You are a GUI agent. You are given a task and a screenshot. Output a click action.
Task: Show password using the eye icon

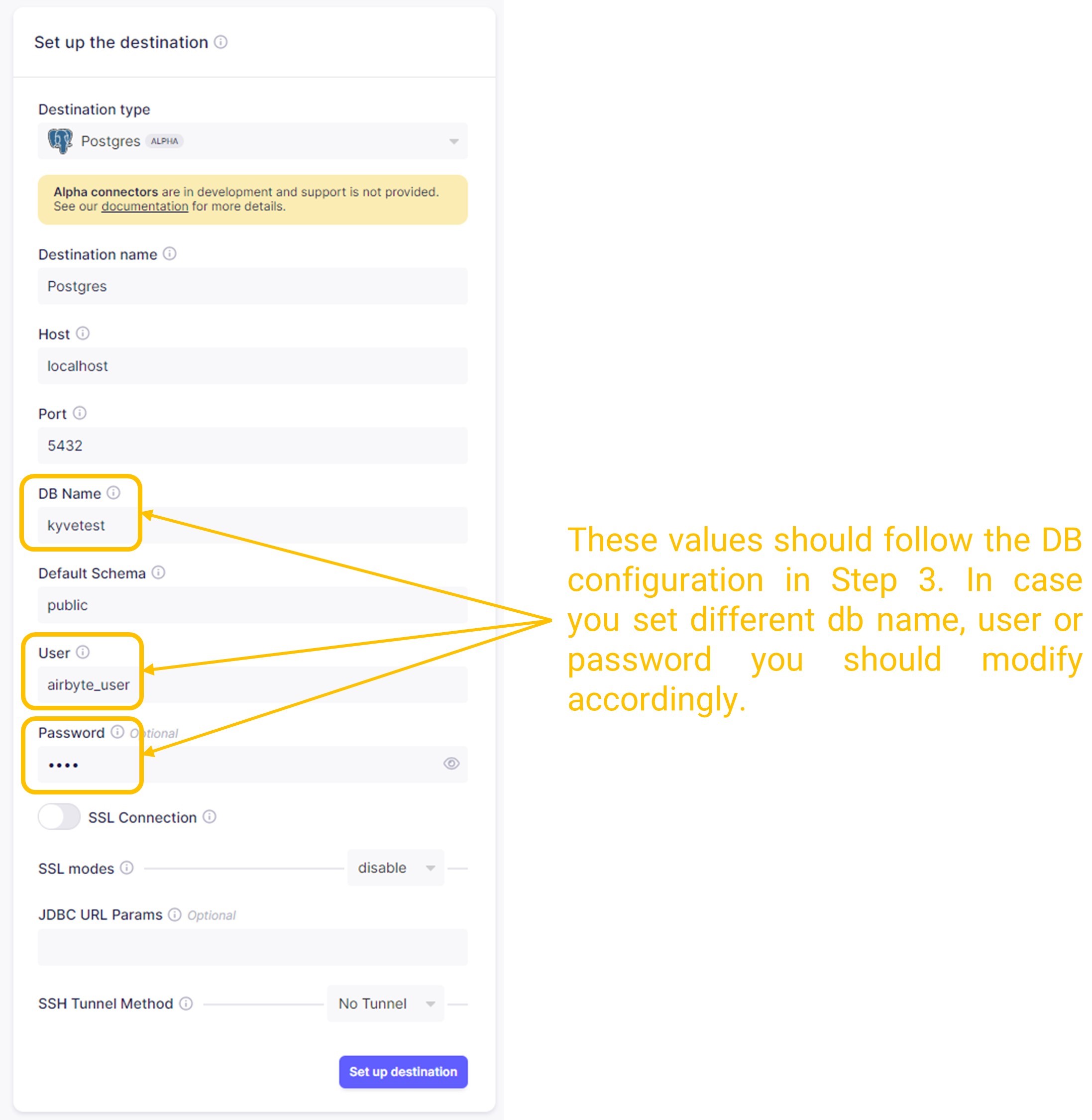(451, 763)
